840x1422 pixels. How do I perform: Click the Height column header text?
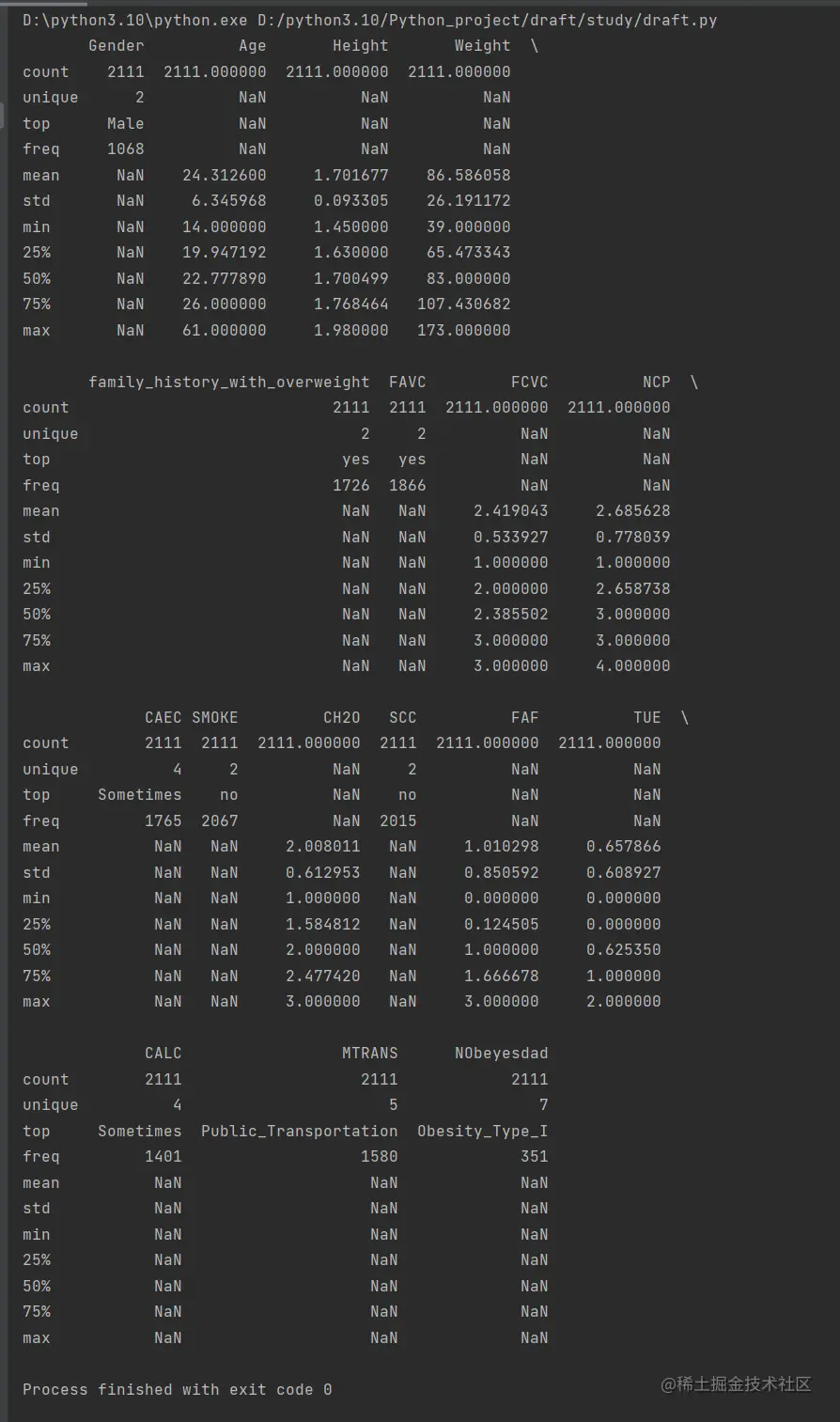pyautogui.click(x=361, y=45)
